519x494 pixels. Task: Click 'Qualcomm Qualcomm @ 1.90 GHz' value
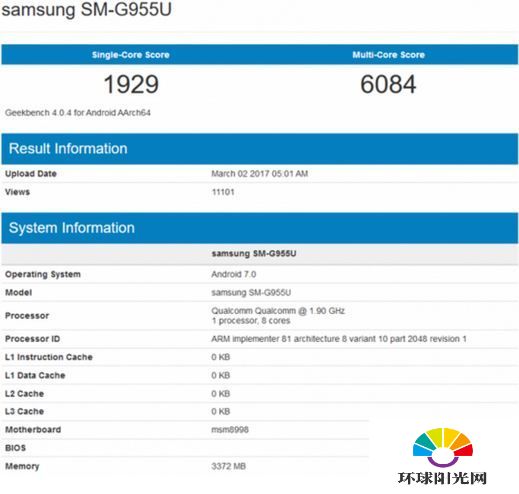coord(278,311)
